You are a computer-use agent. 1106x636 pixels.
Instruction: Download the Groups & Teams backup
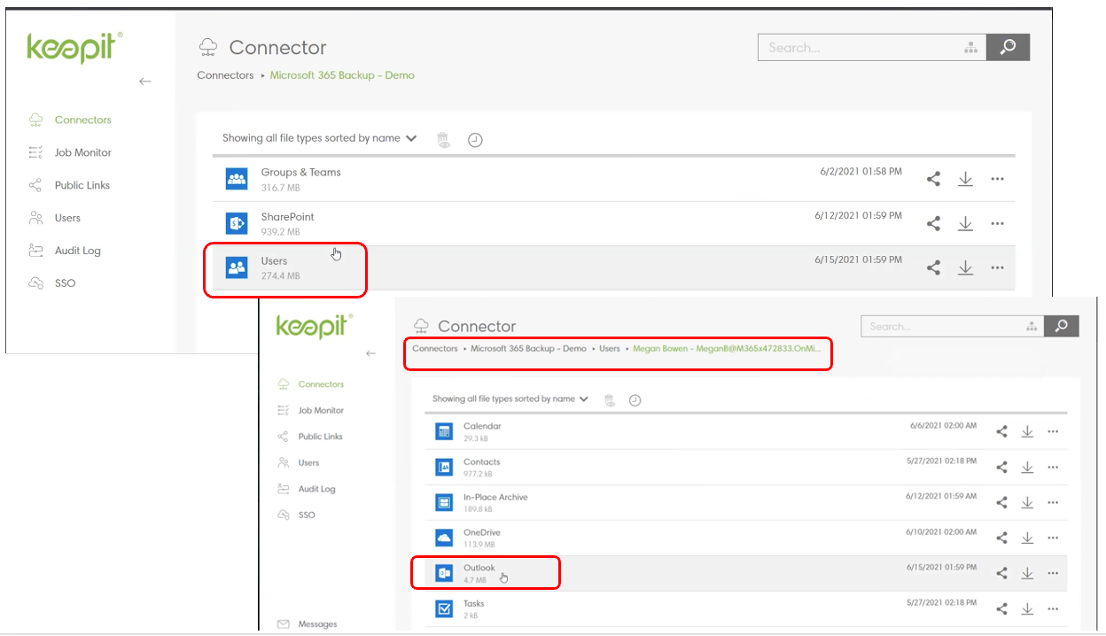coord(965,179)
